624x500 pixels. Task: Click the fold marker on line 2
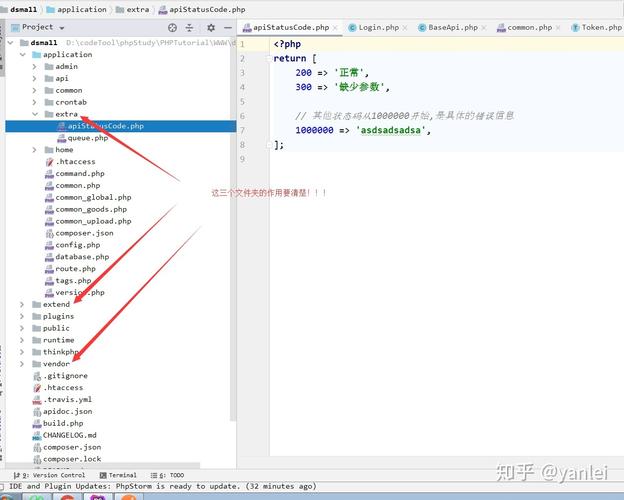[x=269, y=59]
